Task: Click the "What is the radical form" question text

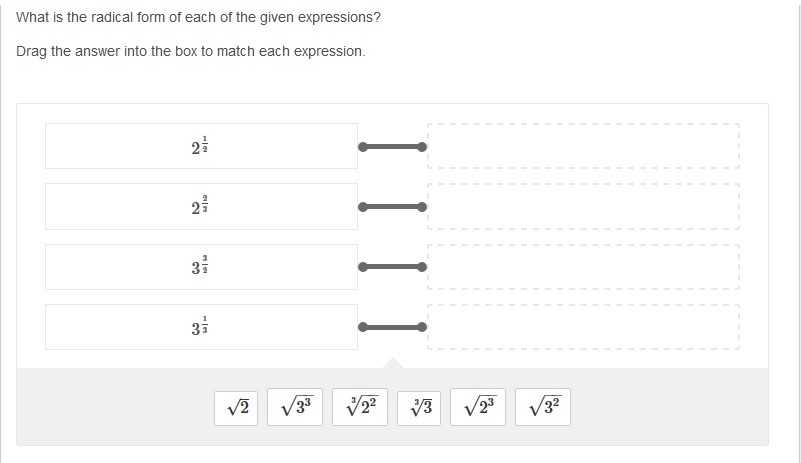Action: coord(198,18)
